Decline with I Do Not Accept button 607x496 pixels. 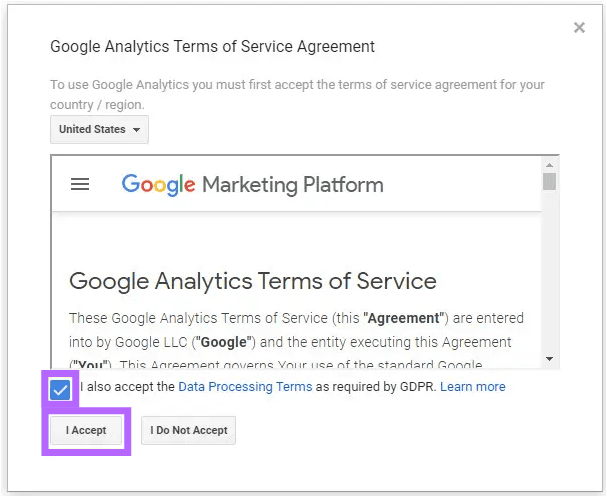click(189, 430)
